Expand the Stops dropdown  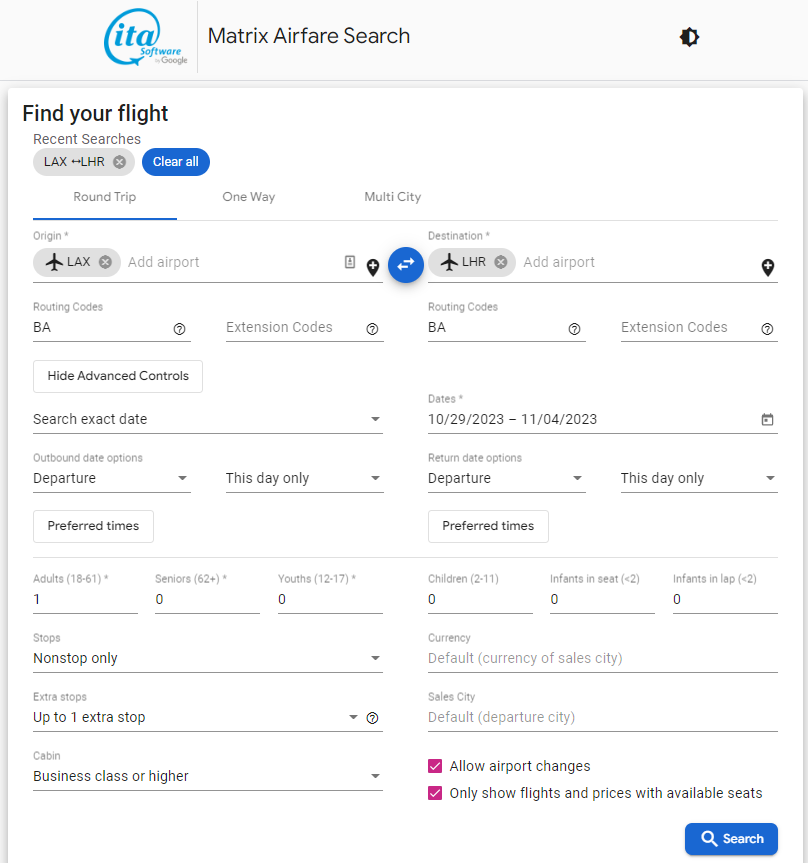point(208,658)
